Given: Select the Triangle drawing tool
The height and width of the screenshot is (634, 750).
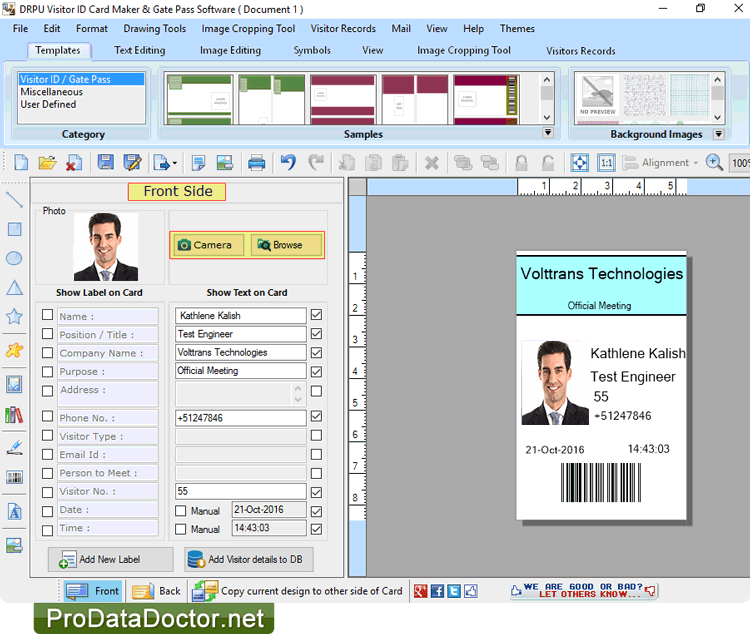Looking at the screenshot, I should pyautogui.click(x=14, y=288).
